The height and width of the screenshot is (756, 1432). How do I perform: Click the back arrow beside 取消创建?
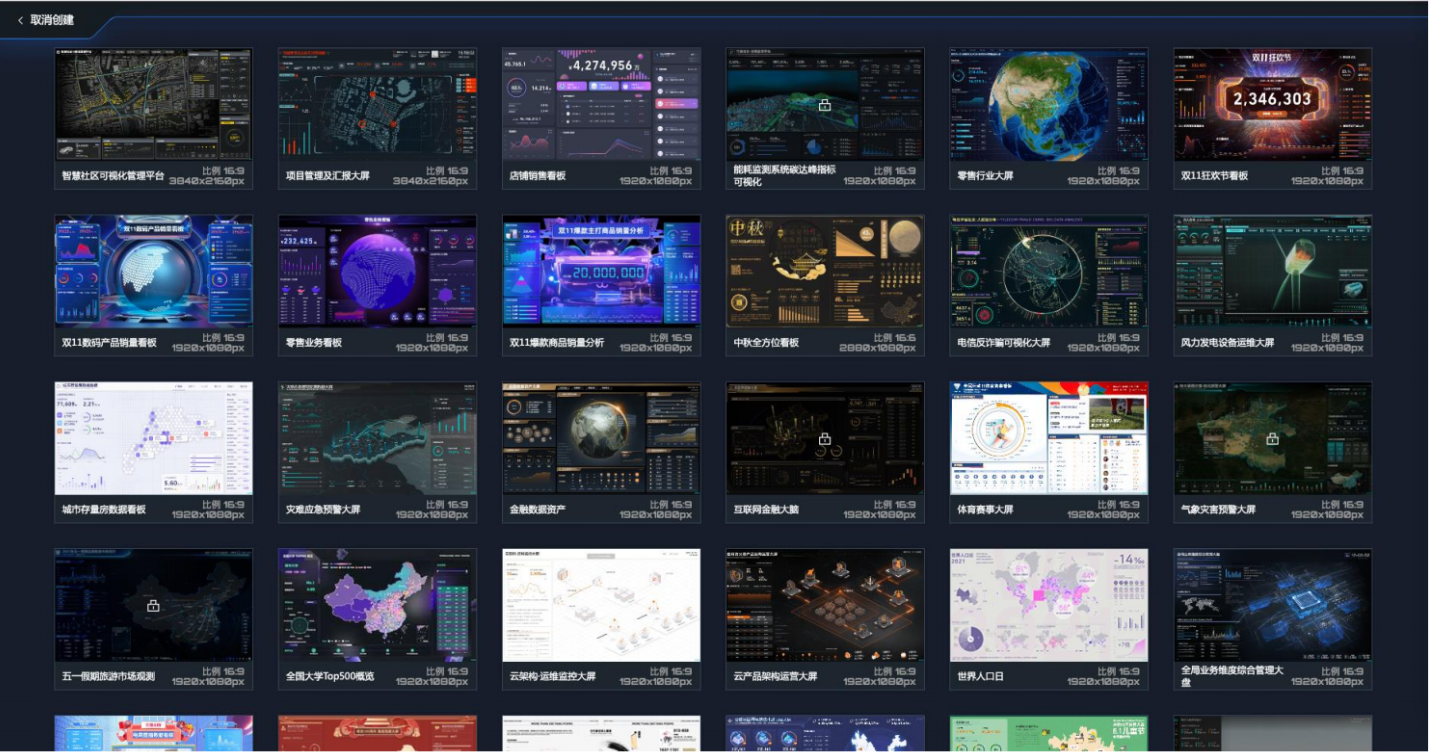20,20
